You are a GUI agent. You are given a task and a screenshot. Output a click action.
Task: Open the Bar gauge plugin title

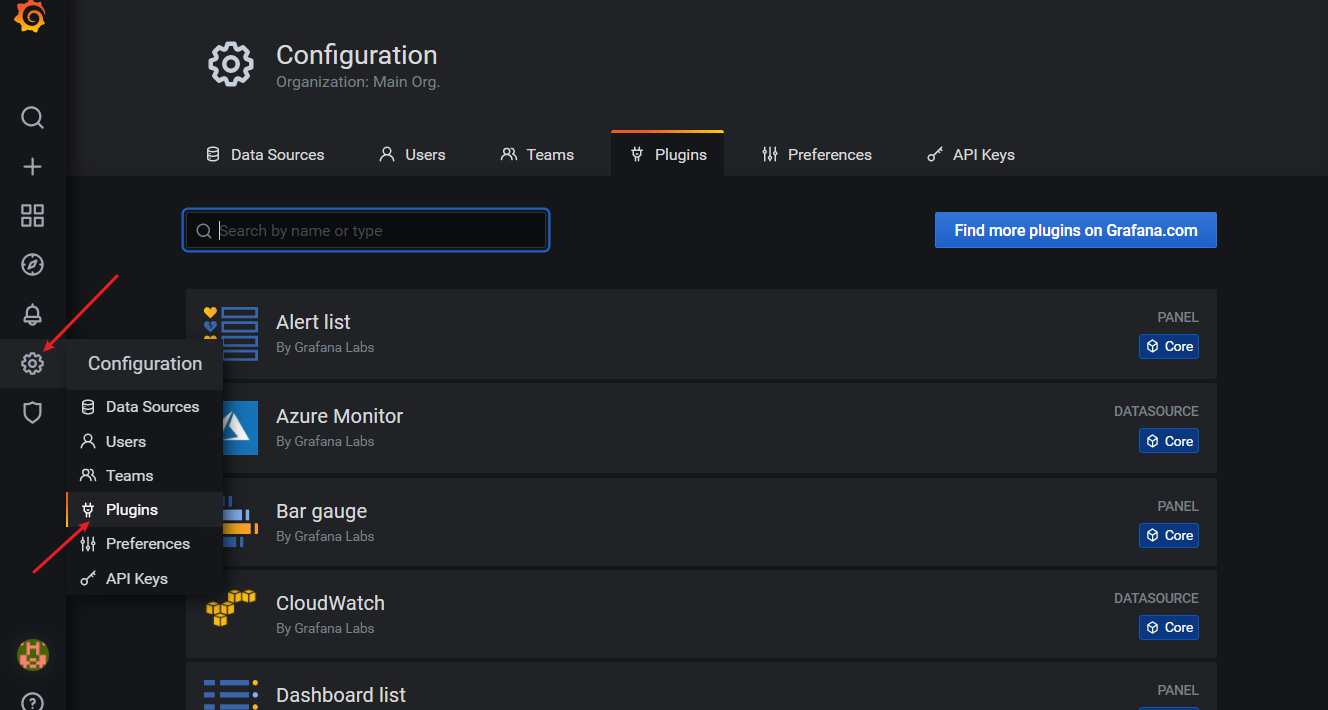tap(322, 511)
